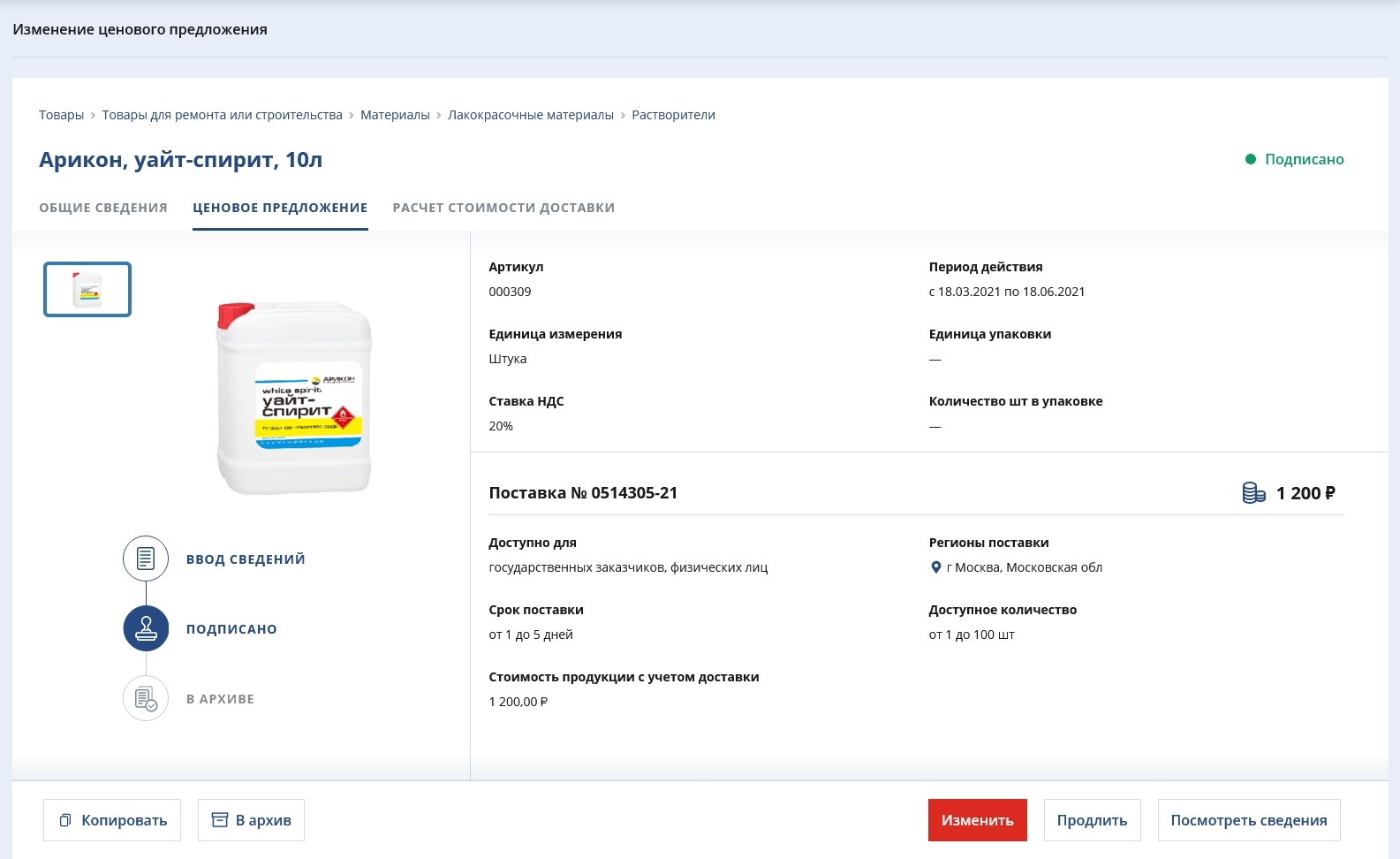Viewport: 1400px width, 859px height.
Task: Click the 'Подписано' status text
Action: click(1304, 159)
